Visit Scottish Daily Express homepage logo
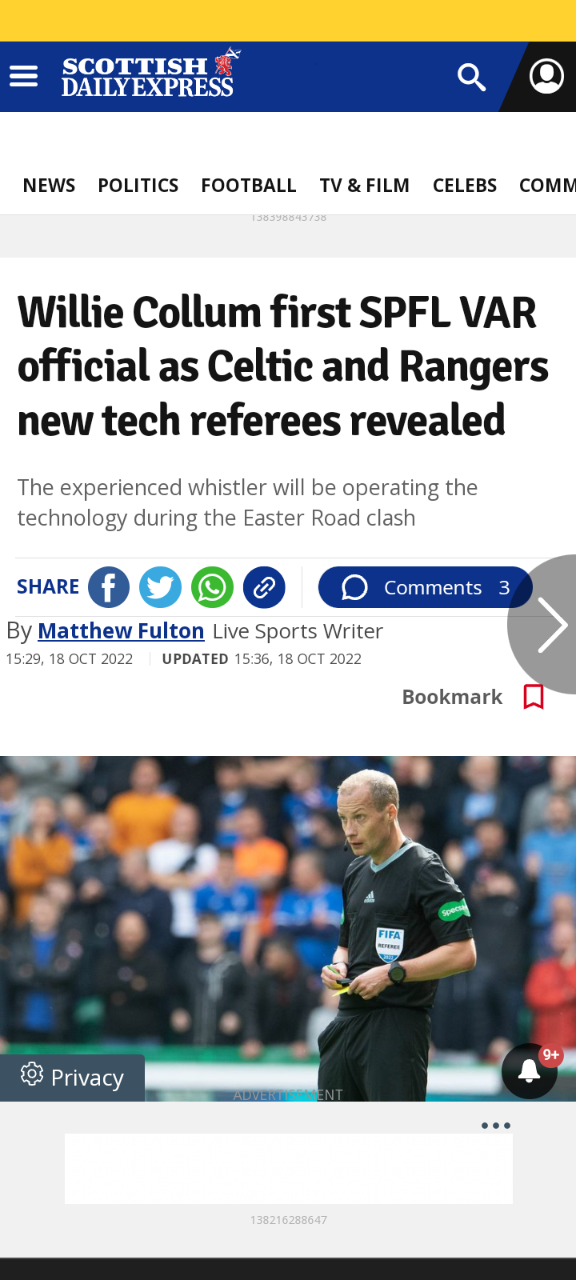 pyautogui.click(x=150, y=75)
